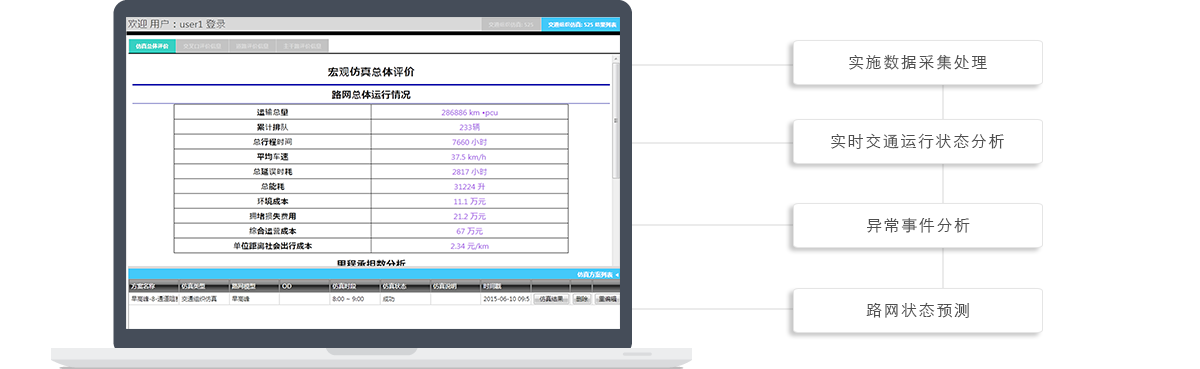The width and height of the screenshot is (1200, 369).
Task: Select the 实施数据采集处理 feature box
Action: pyautogui.click(x=917, y=62)
